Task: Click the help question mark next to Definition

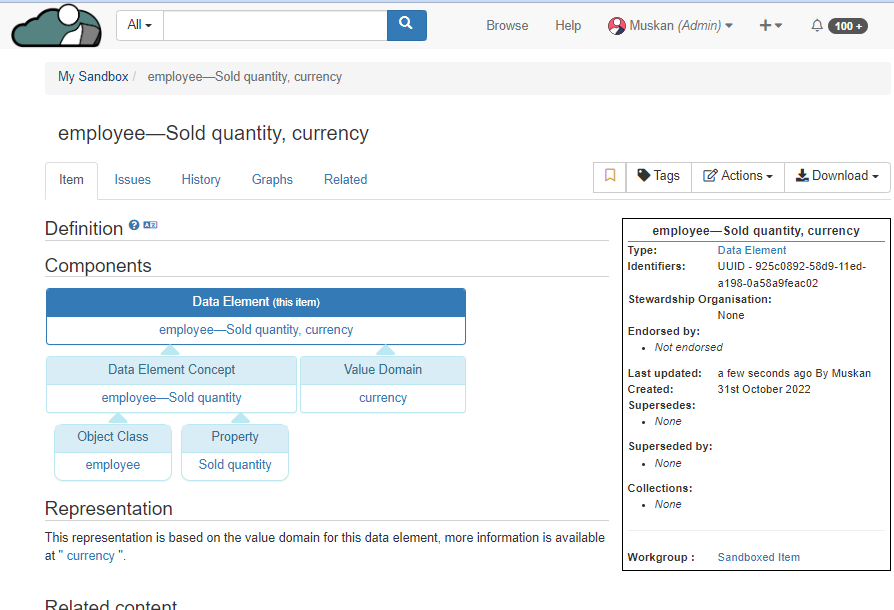Action: click(134, 226)
